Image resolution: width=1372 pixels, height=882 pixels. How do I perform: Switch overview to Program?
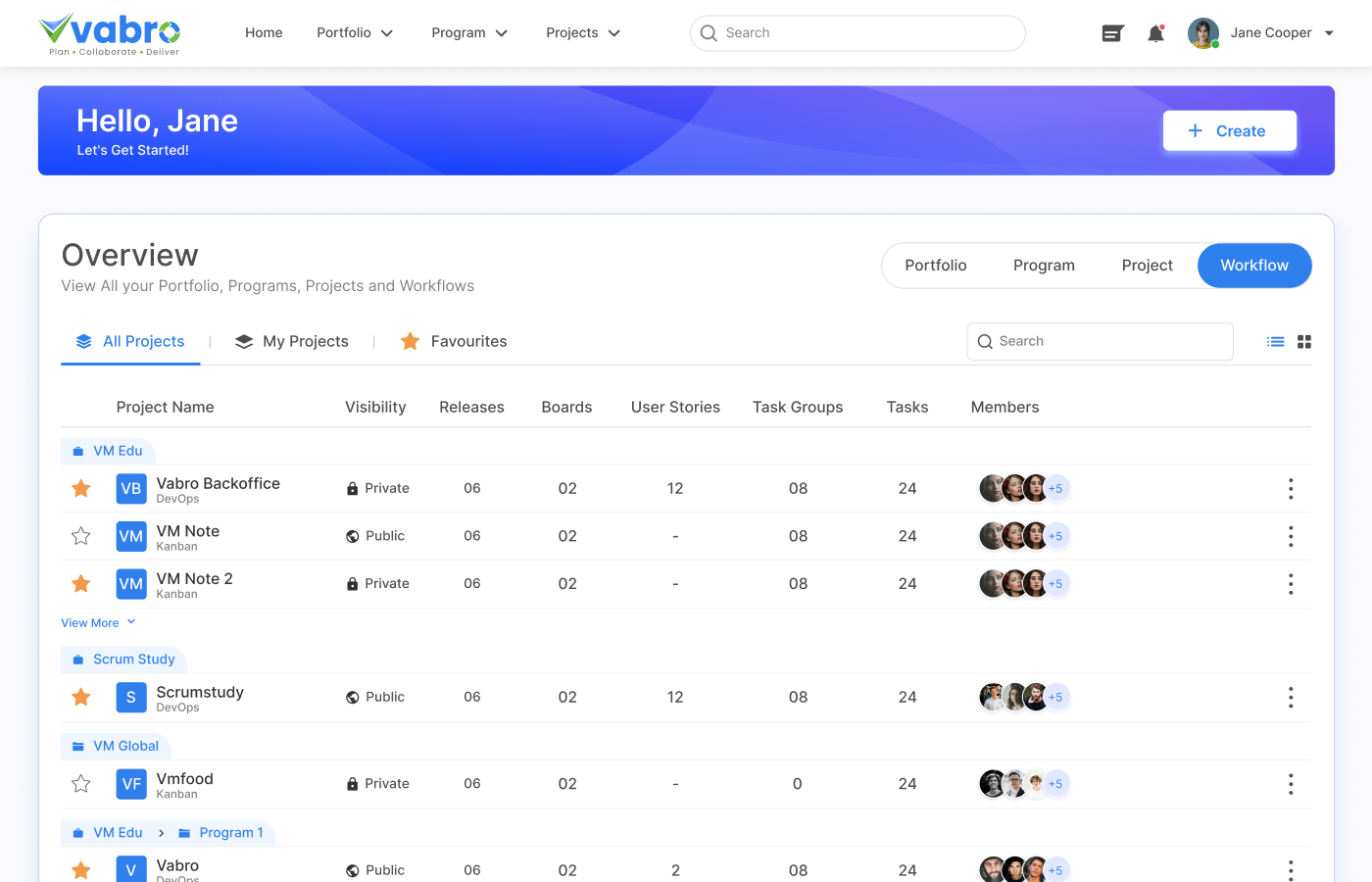pos(1044,266)
